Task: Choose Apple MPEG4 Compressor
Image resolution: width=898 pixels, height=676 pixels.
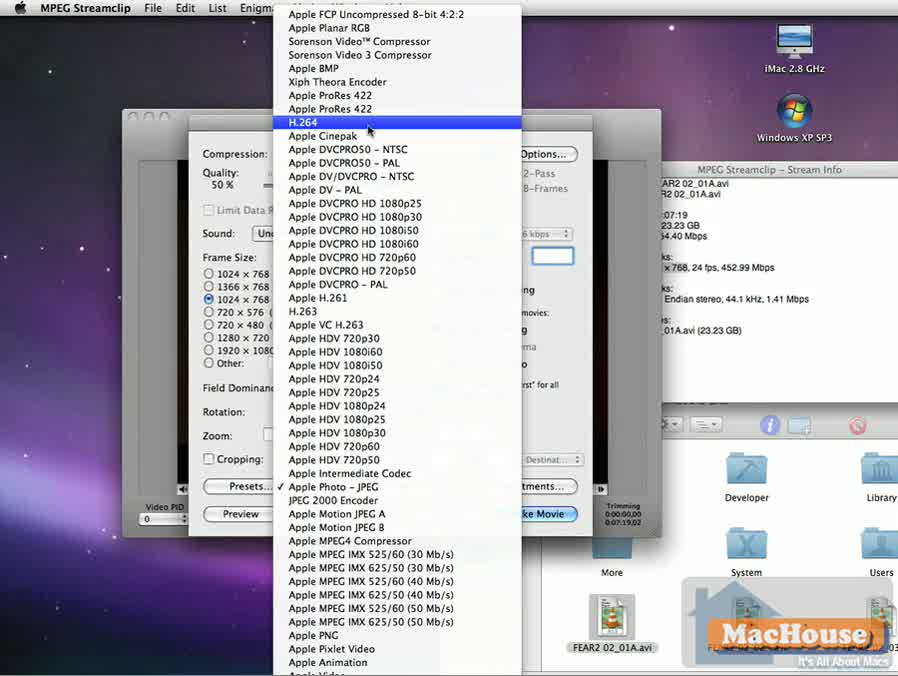Action: [x=397, y=541]
